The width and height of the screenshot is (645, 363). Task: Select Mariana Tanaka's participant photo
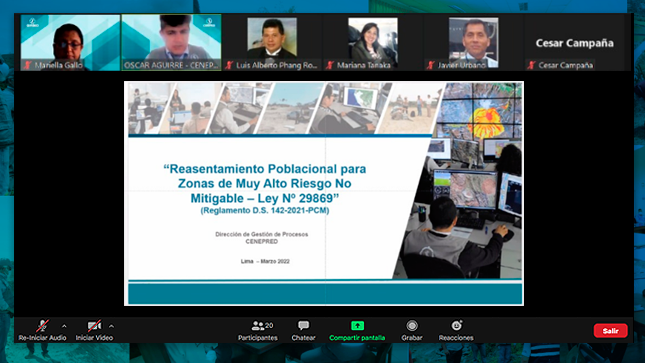click(373, 42)
